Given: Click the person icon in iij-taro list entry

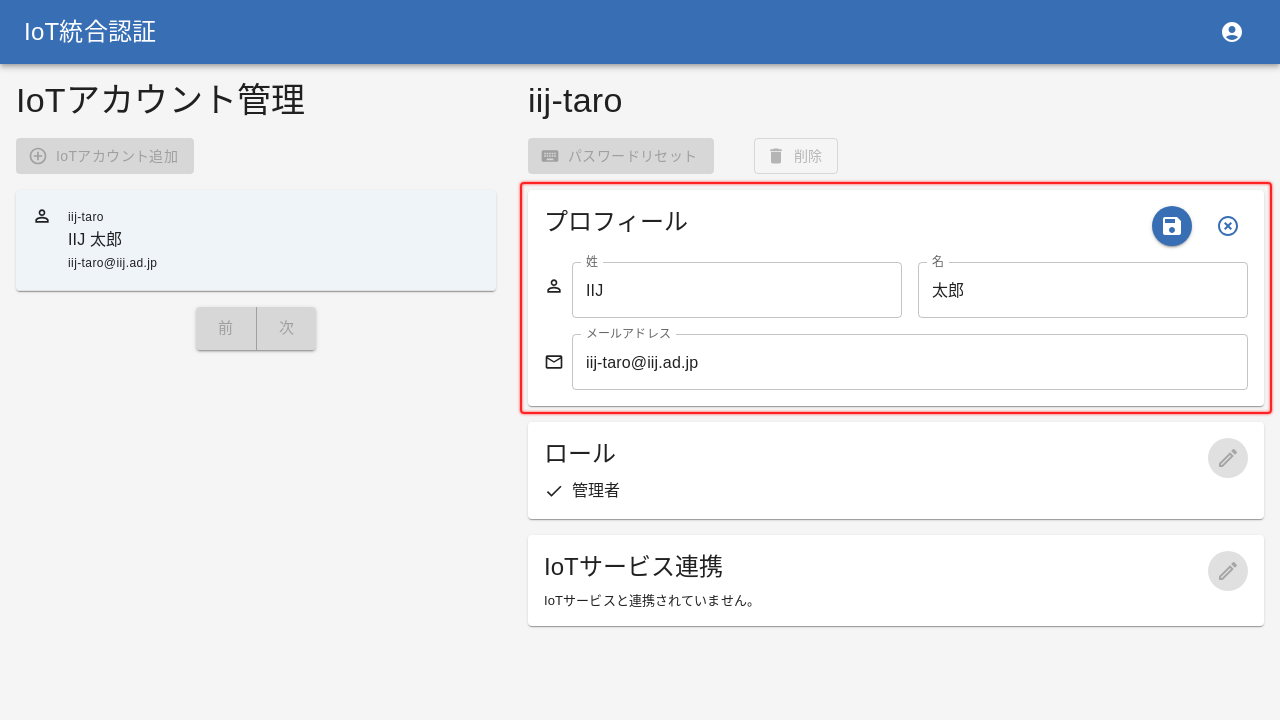Looking at the screenshot, I should [x=42, y=216].
